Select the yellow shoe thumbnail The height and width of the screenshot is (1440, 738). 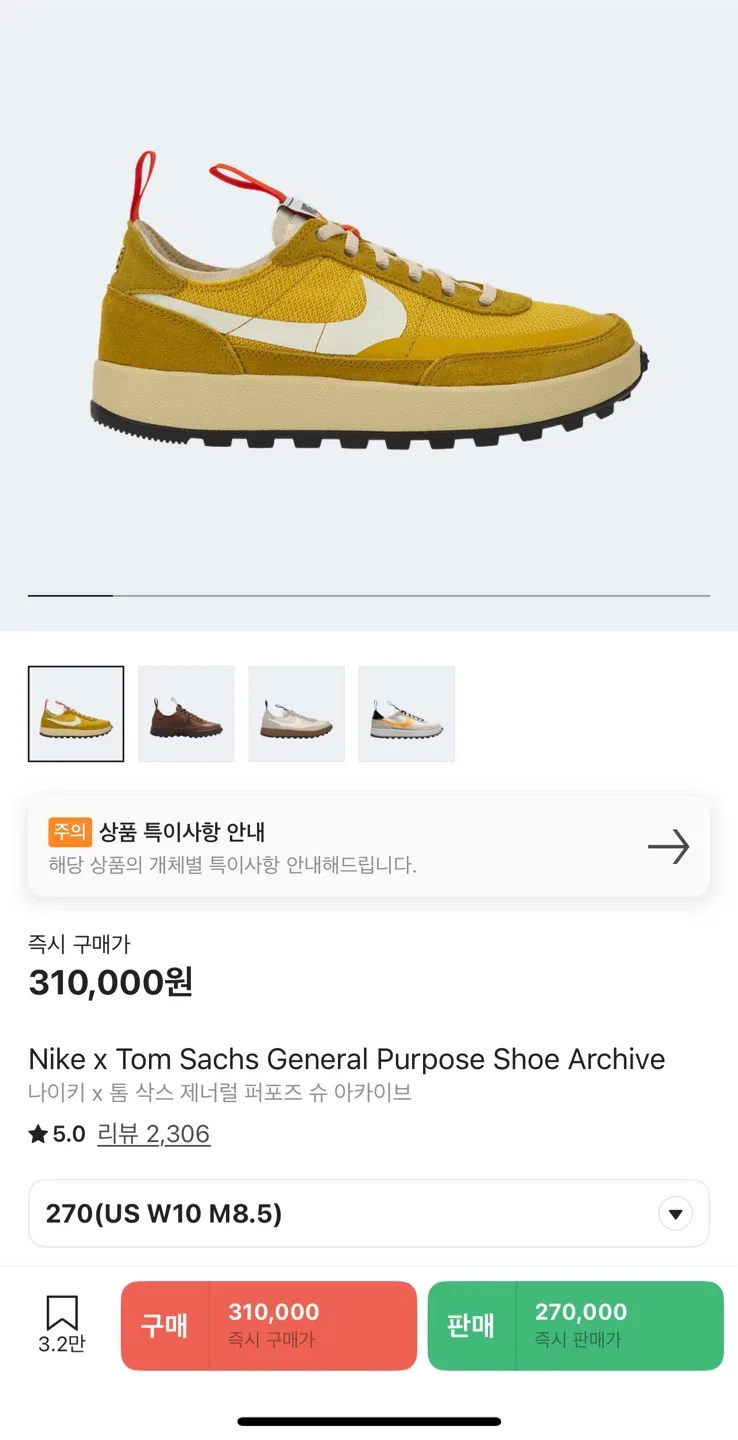click(76, 714)
